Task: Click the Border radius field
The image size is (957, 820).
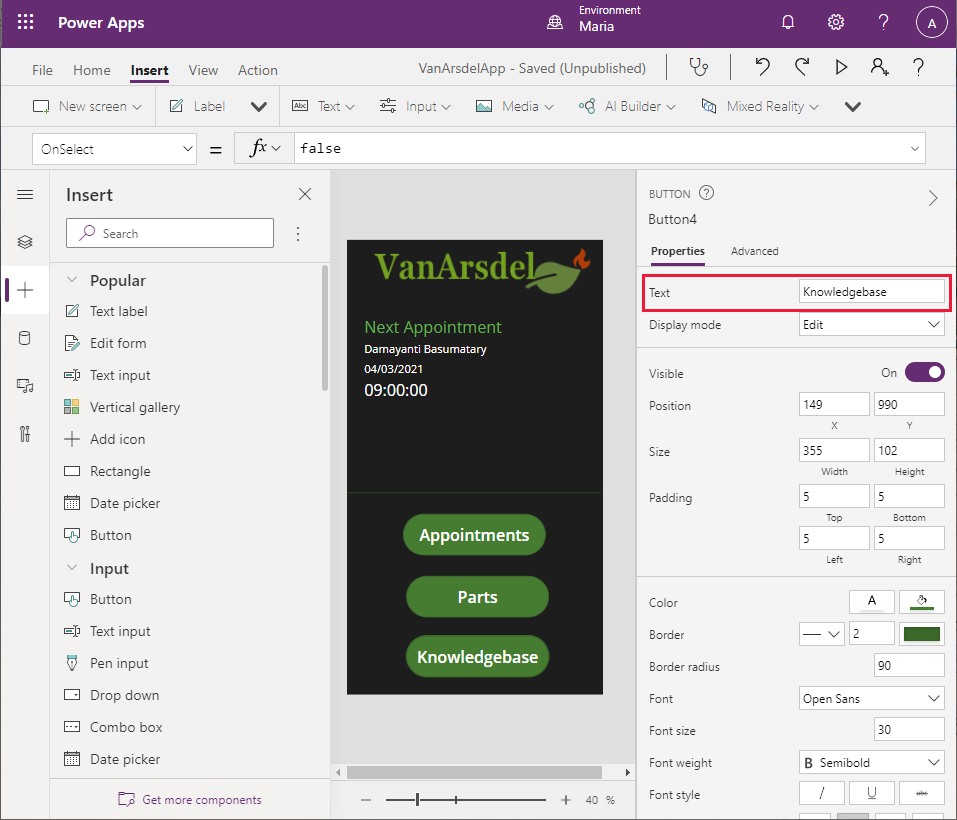Action: tap(909, 666)
